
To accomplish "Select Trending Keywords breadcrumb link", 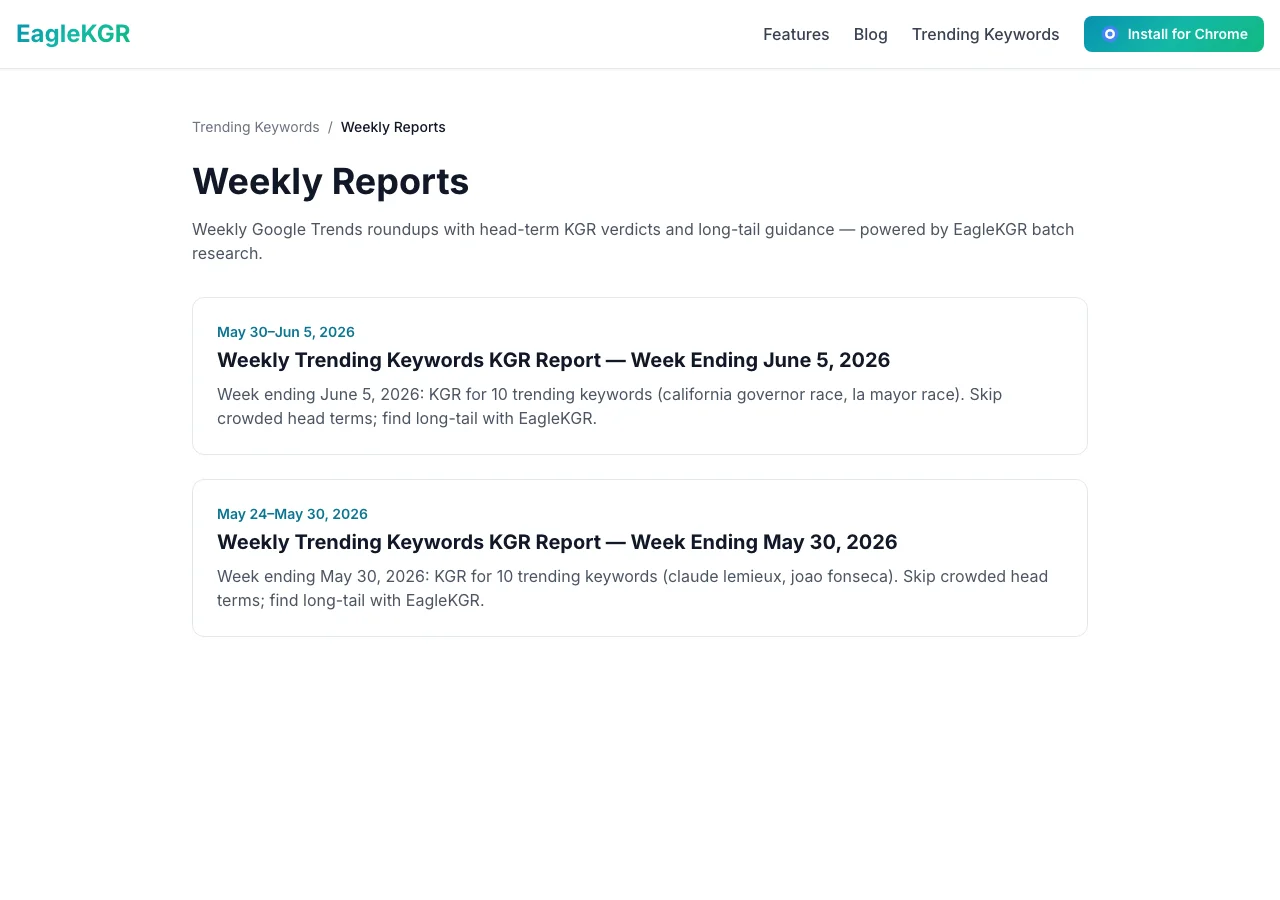I will pyautogui.click(x=256, y=127).
